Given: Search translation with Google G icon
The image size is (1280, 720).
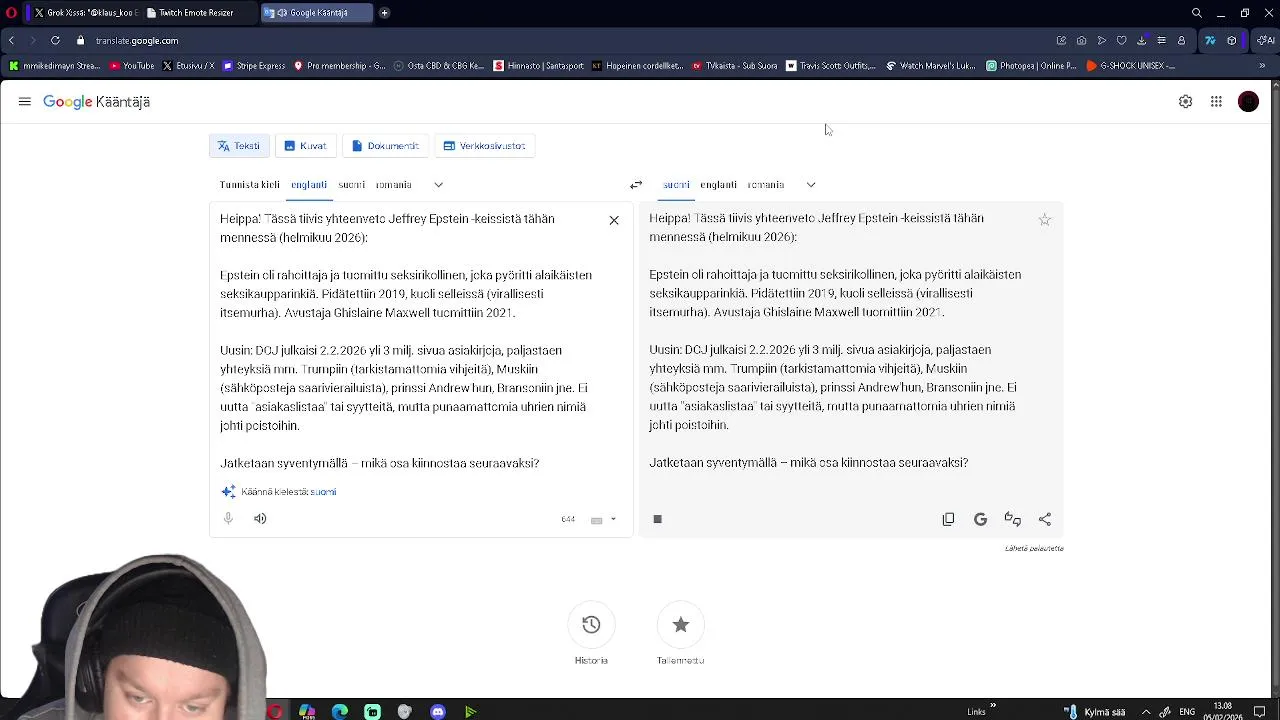Looking at the screenshot, I should [980, 519].
